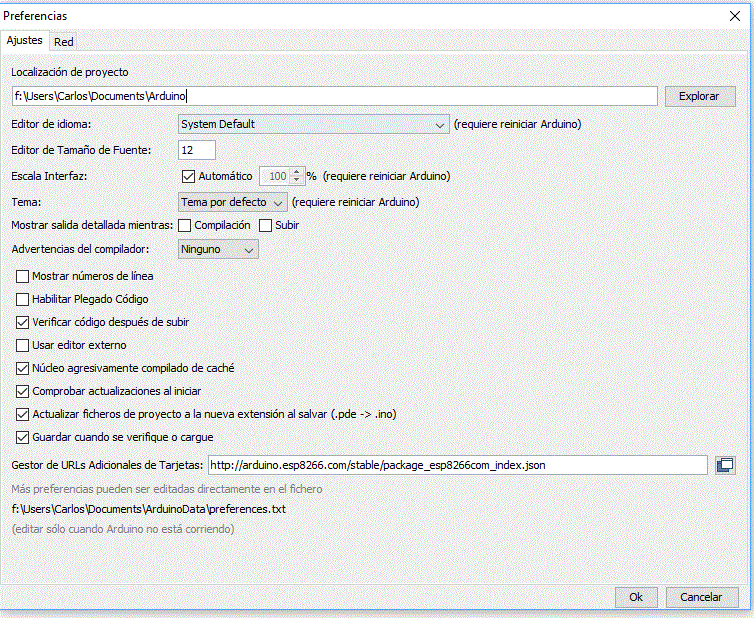Image resolution: width=754 pixels, height=618 pixels.
Task: Enable detailed output for Subir
Action: pyautogui.click(x=266, y=226)
